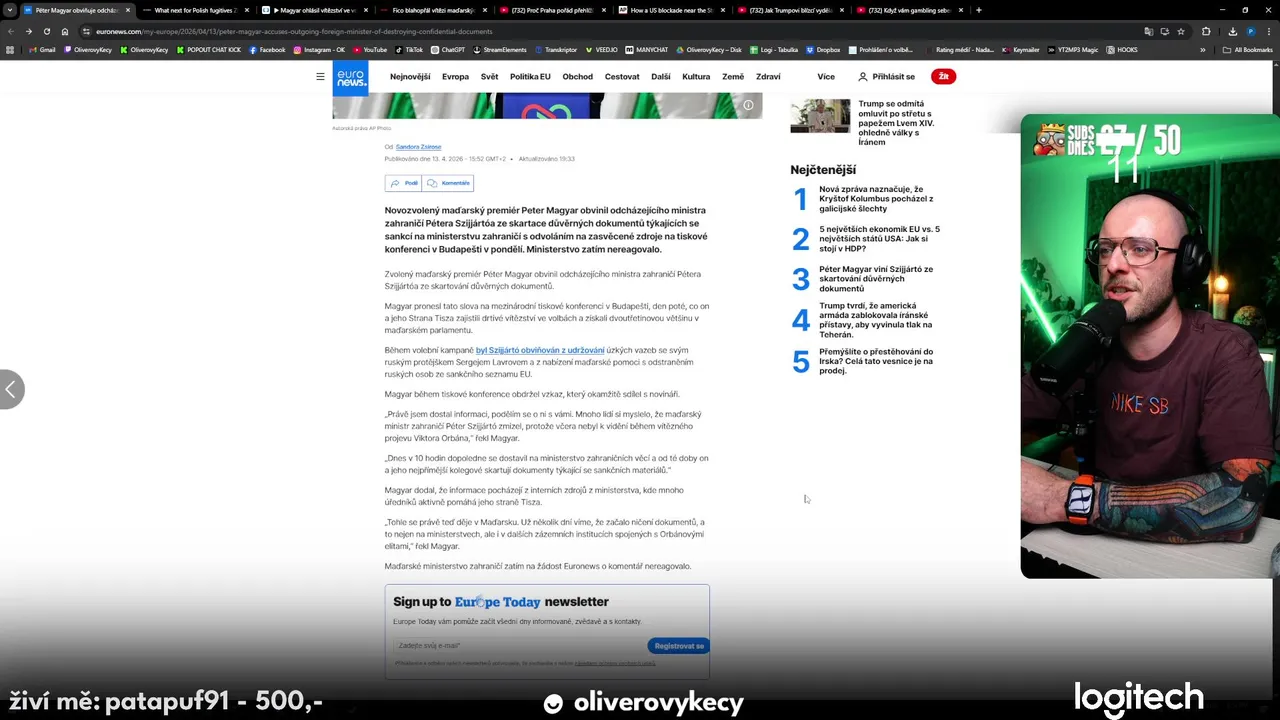Viewport: 1280px width, 720px height.
Task: Open the YouTube bookmark
Action: click(369, 49)
